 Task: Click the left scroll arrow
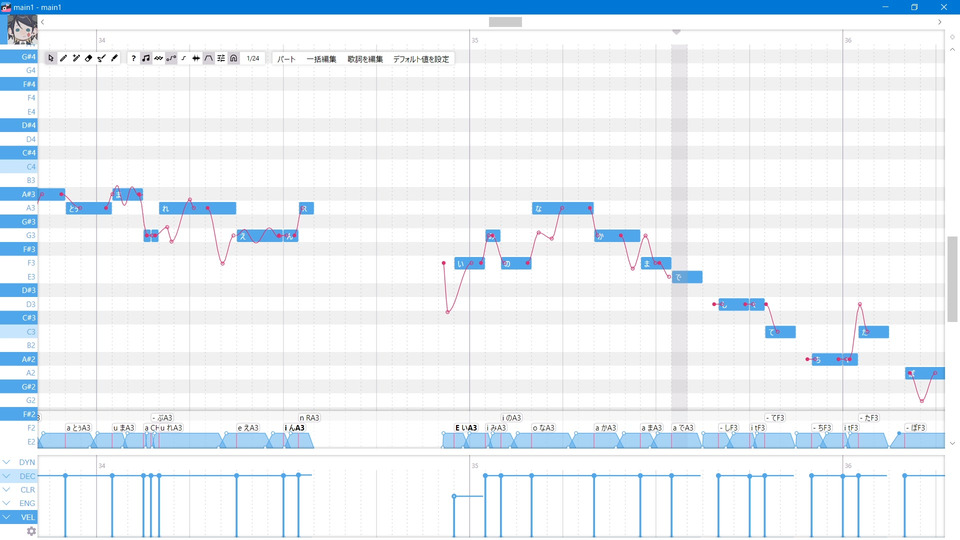pos(42,22)
